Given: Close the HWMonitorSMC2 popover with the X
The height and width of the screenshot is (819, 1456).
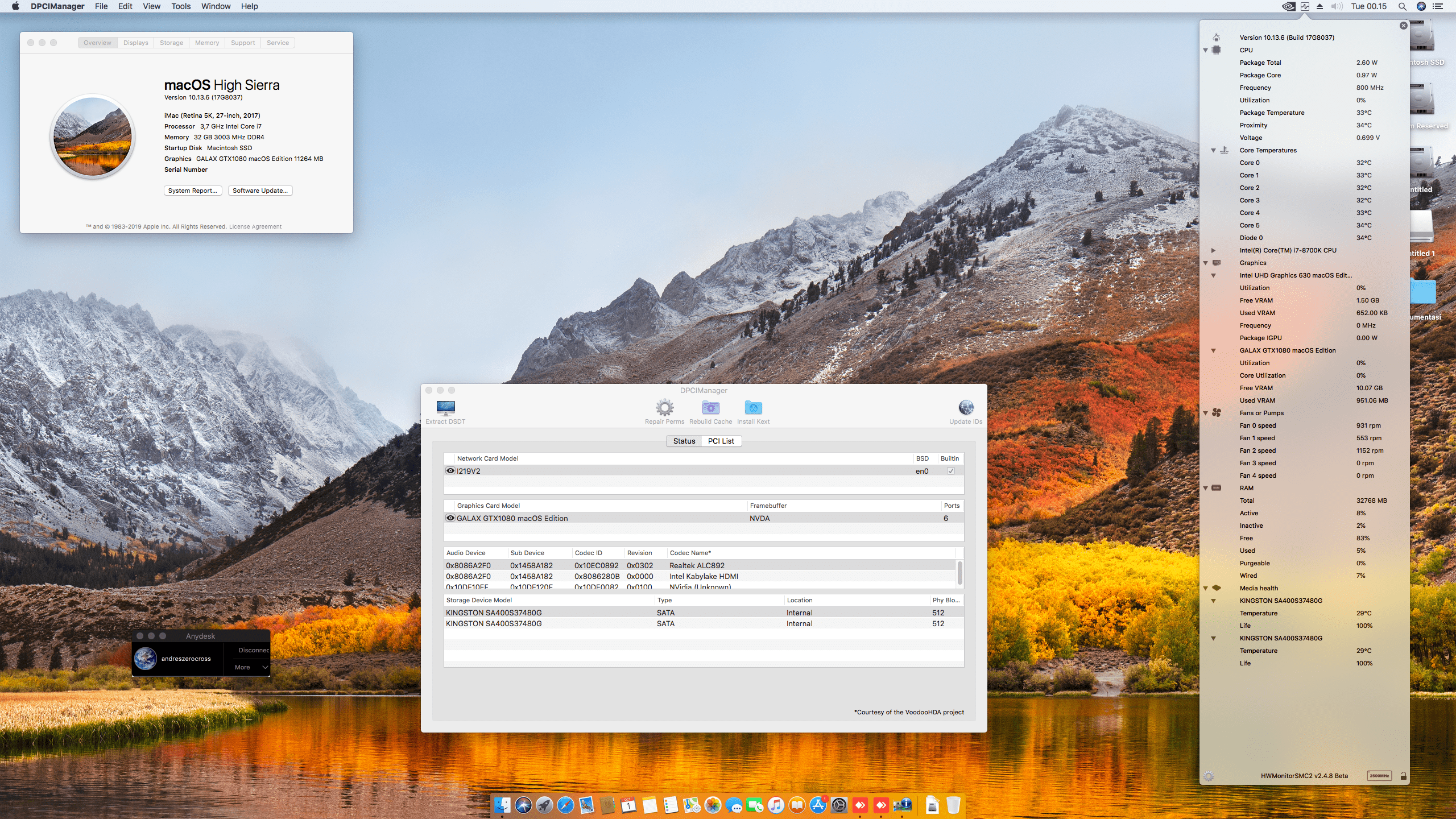Looking at the screenshot, I should [1403, 26].
